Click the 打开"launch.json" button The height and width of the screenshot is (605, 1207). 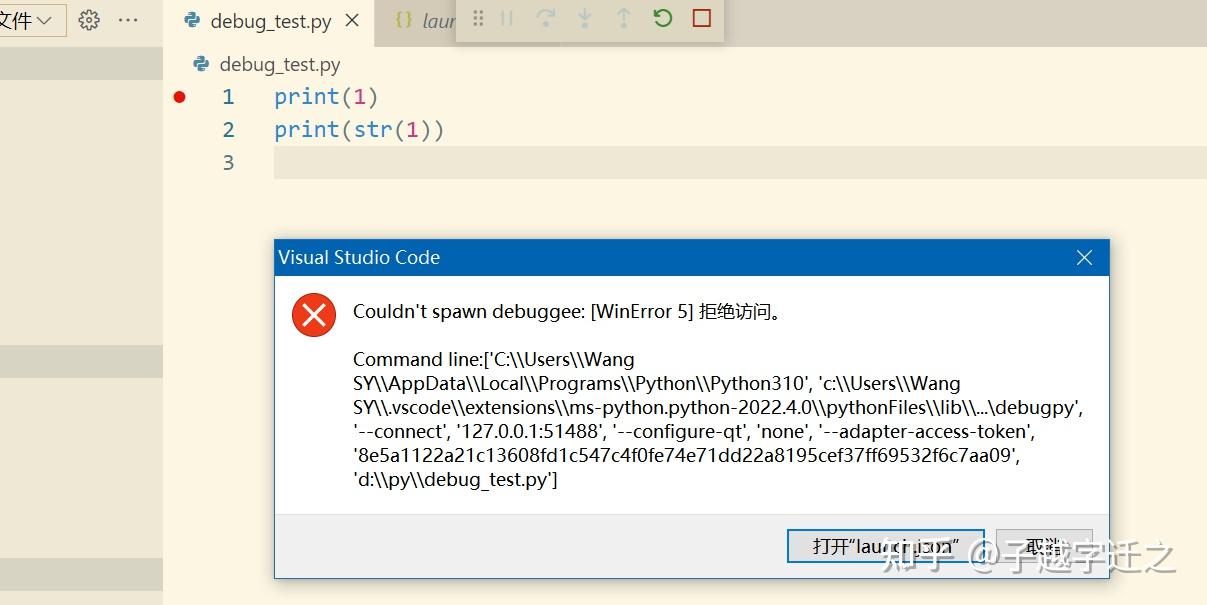[x=884, y=546]
